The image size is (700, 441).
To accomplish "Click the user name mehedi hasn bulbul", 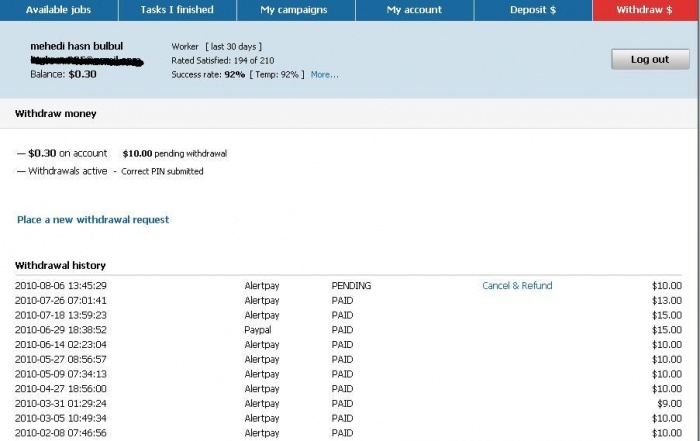I will pyautogui.click(x=76, y=46).
